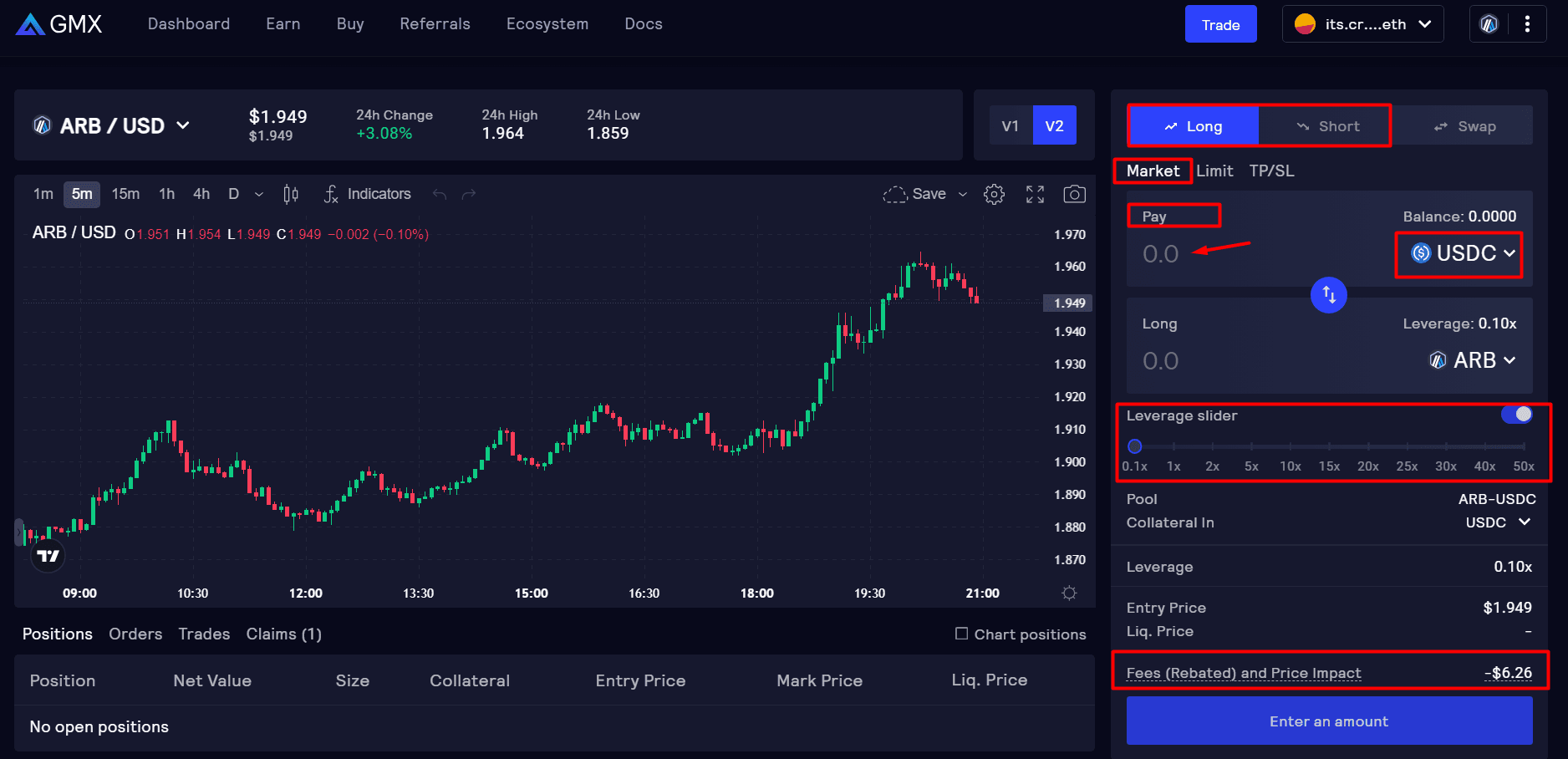Redo chart action
1568x759 pixels.
[x=469, y=194]
